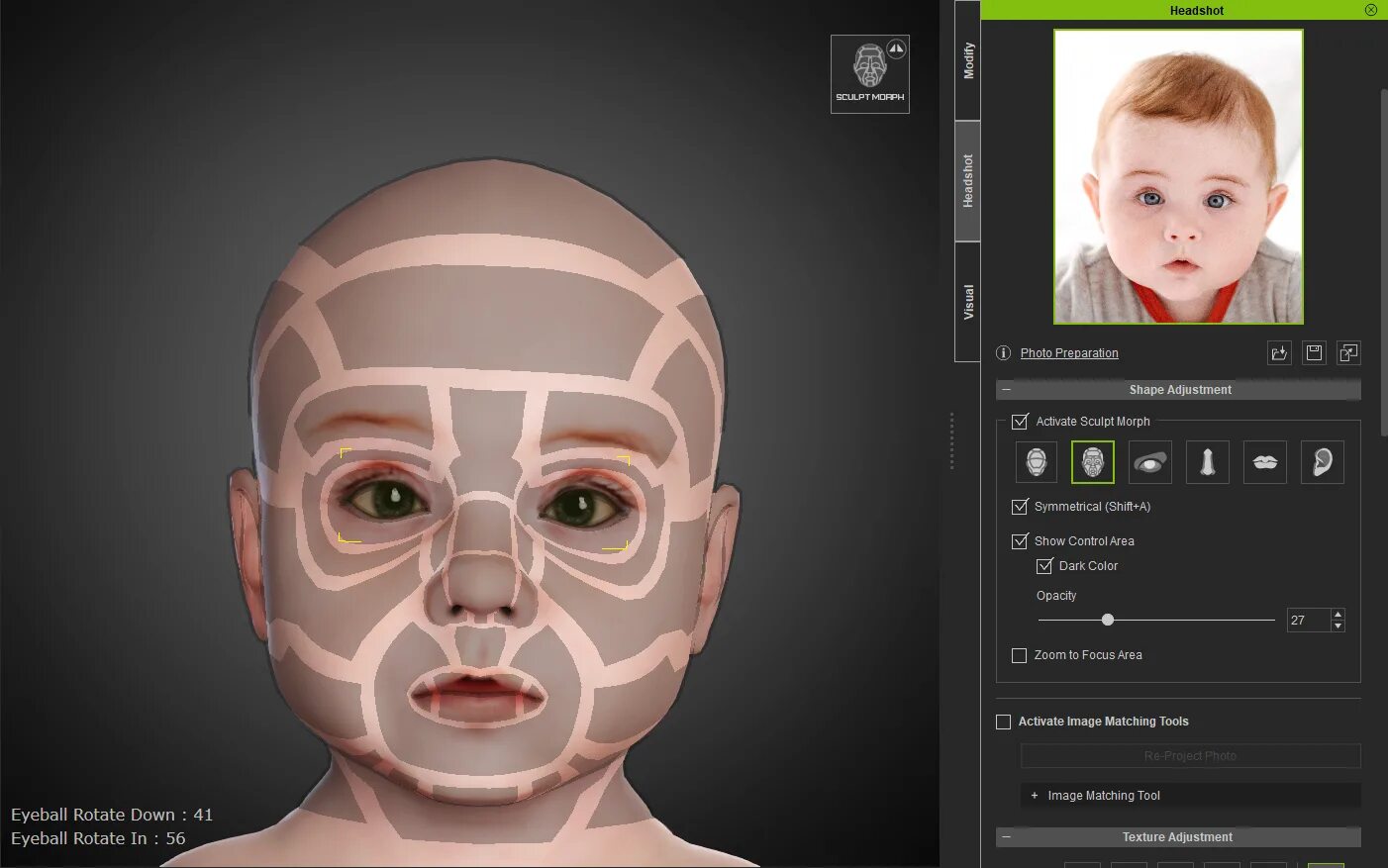1388x868 pixels.
Task: Open the Photo Preparation link
Action: tap(1069, 352)
